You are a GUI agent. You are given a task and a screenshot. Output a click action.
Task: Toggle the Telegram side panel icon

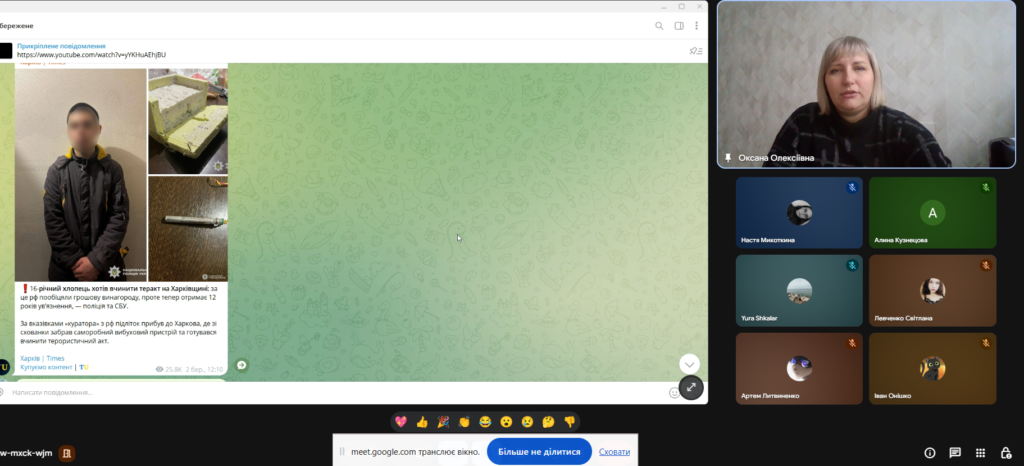pyautogui.click(x=679, y=26)
